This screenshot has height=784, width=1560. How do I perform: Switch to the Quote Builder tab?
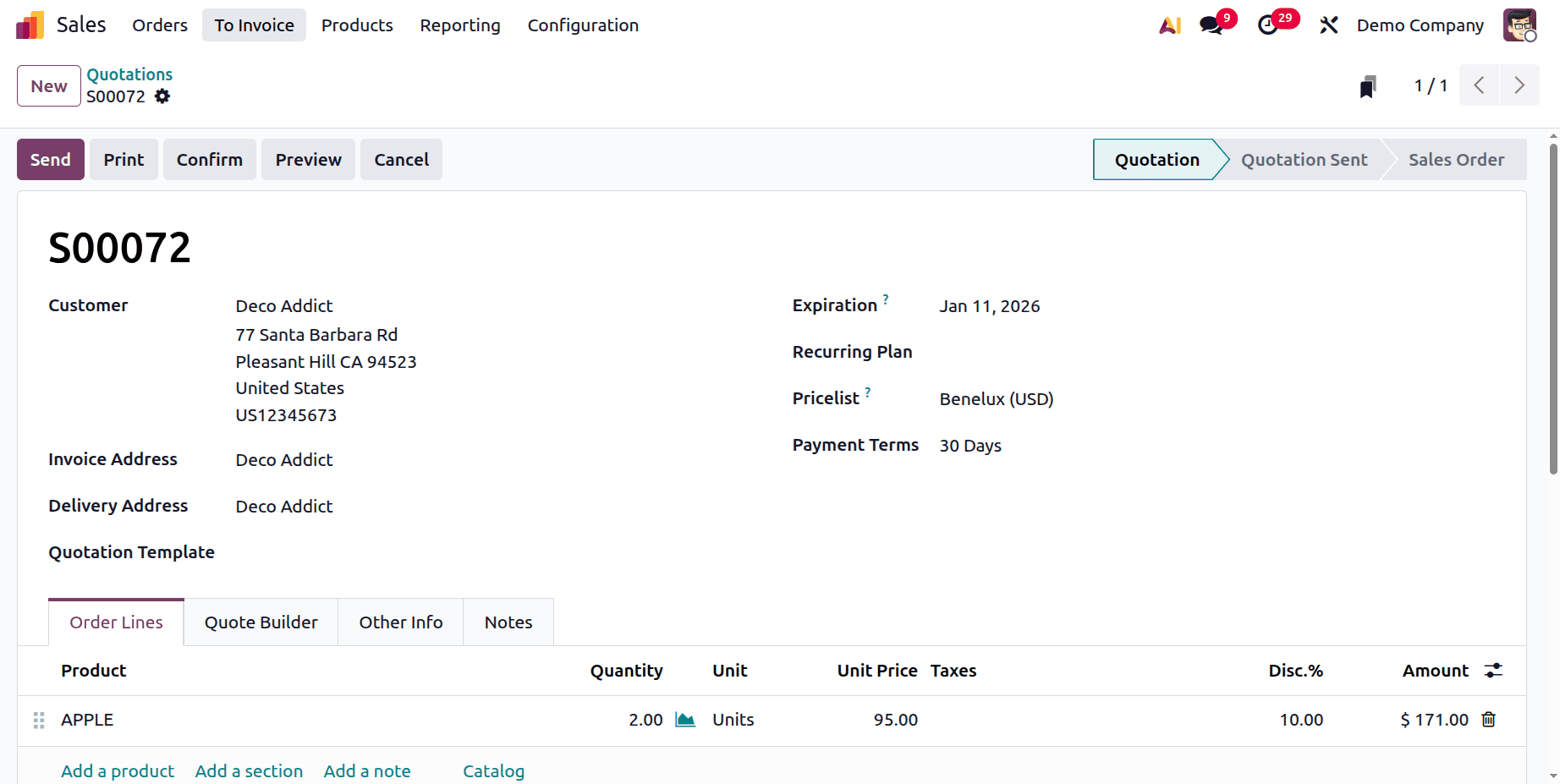tap(260, 622)
